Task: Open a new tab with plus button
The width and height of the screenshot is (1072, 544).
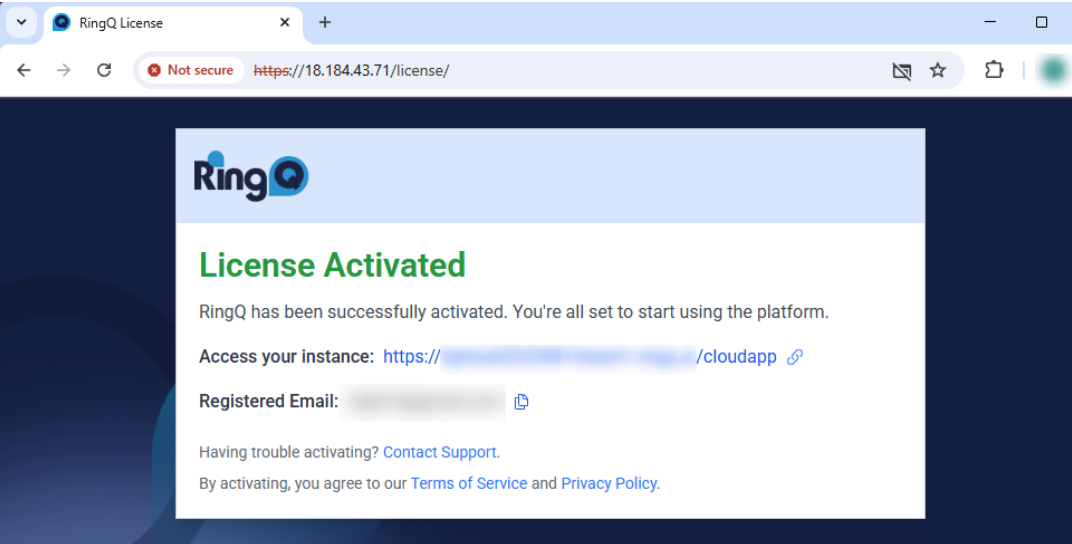Action: coord(325,23)
